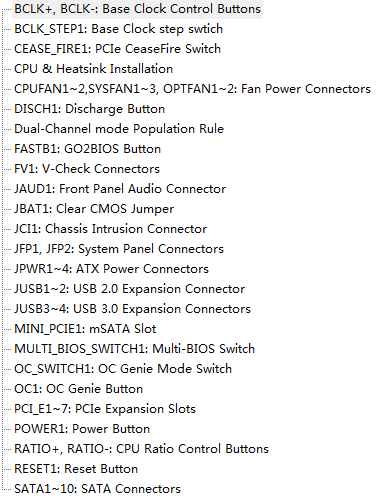Select BCLK+, BCLK-: Base Clock Control Buttons entry

[137, 9]
